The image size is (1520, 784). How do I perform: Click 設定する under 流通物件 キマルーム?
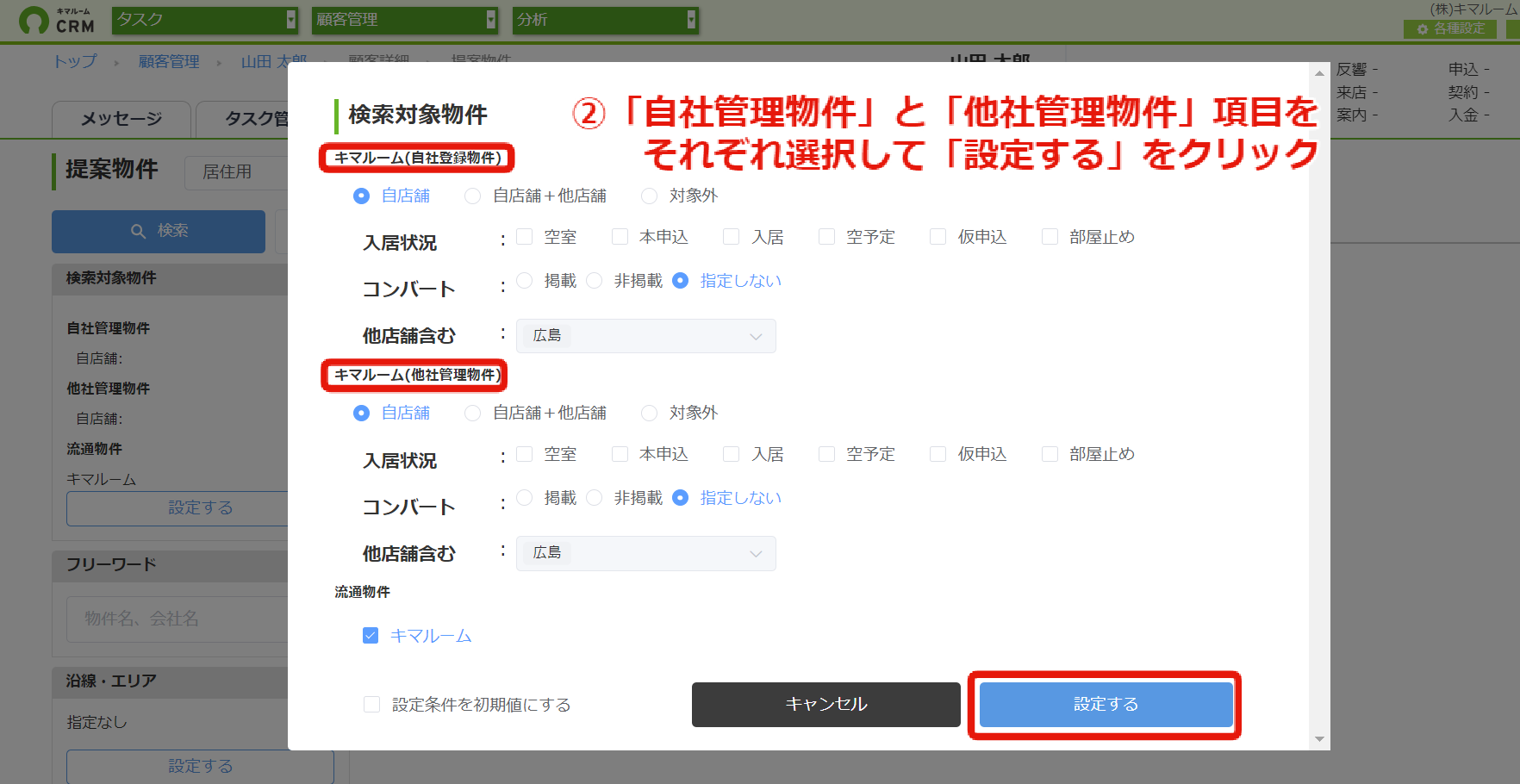coord(178,508)
